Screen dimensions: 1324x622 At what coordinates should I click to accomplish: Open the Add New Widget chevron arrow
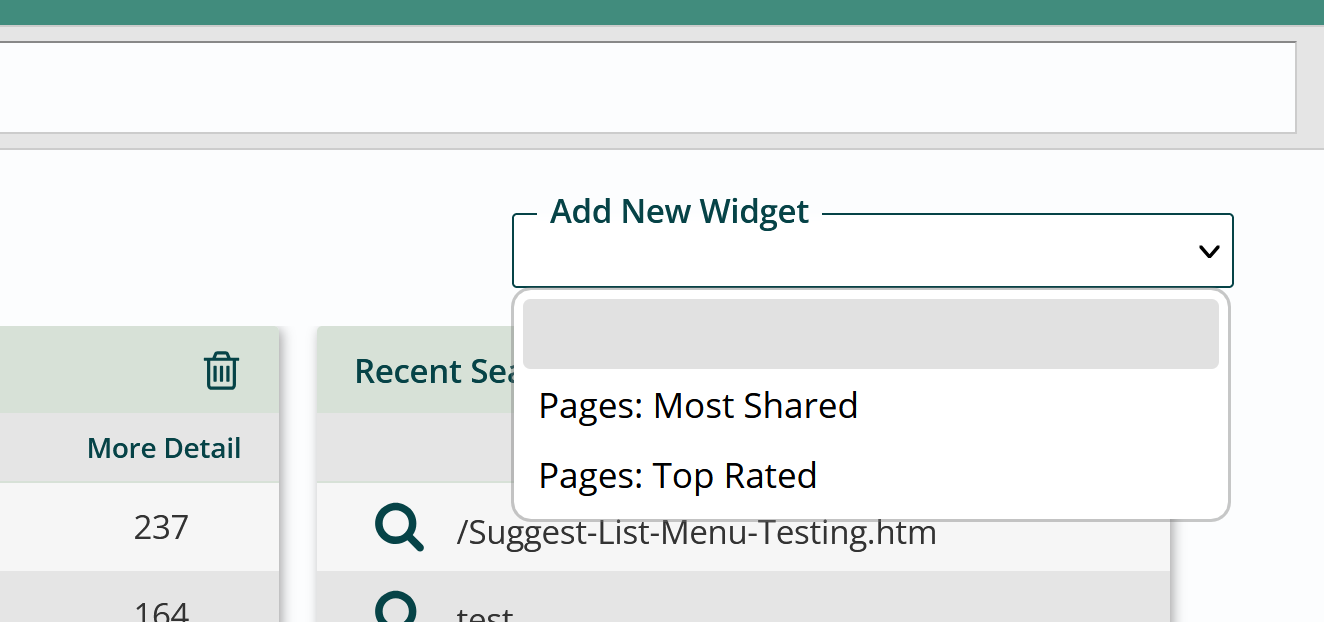pyautogui.click(x=1208, y=251)
